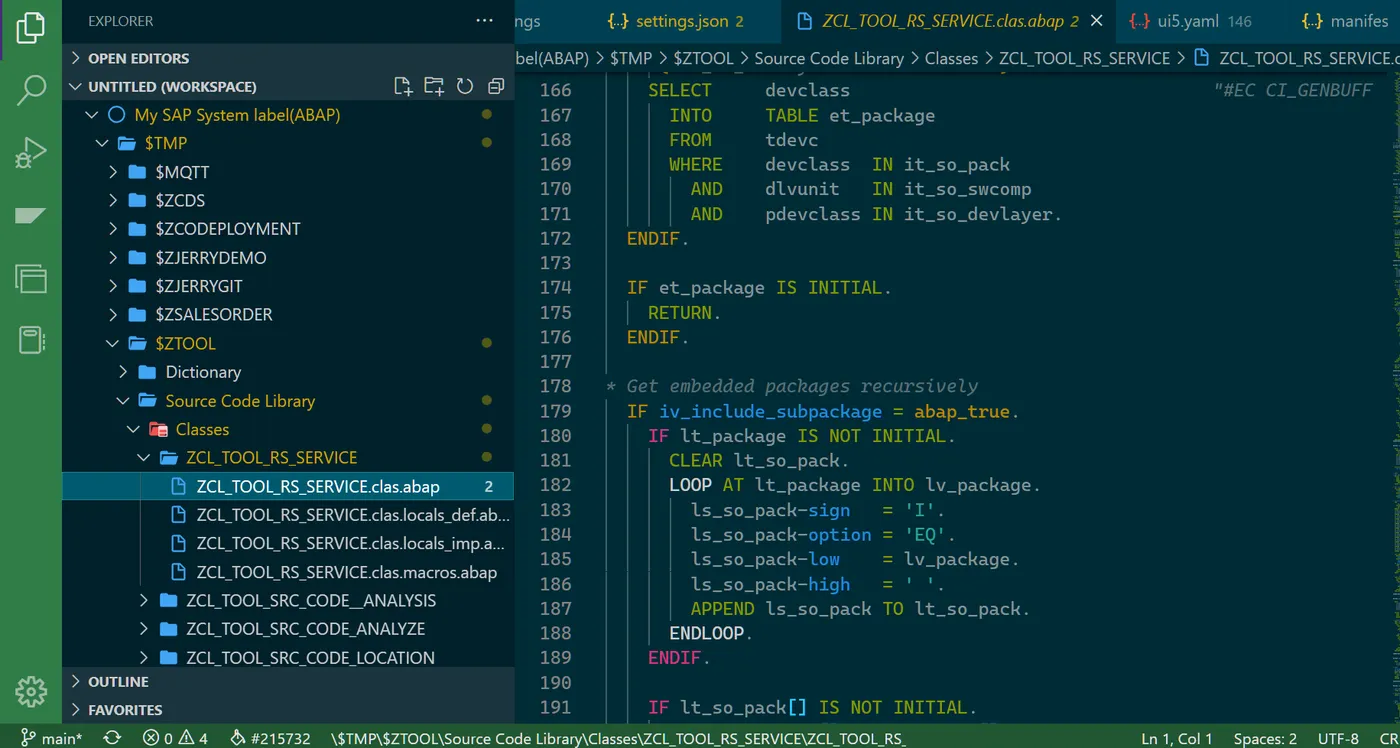Refresh the Explorer tree

(465, 86)
